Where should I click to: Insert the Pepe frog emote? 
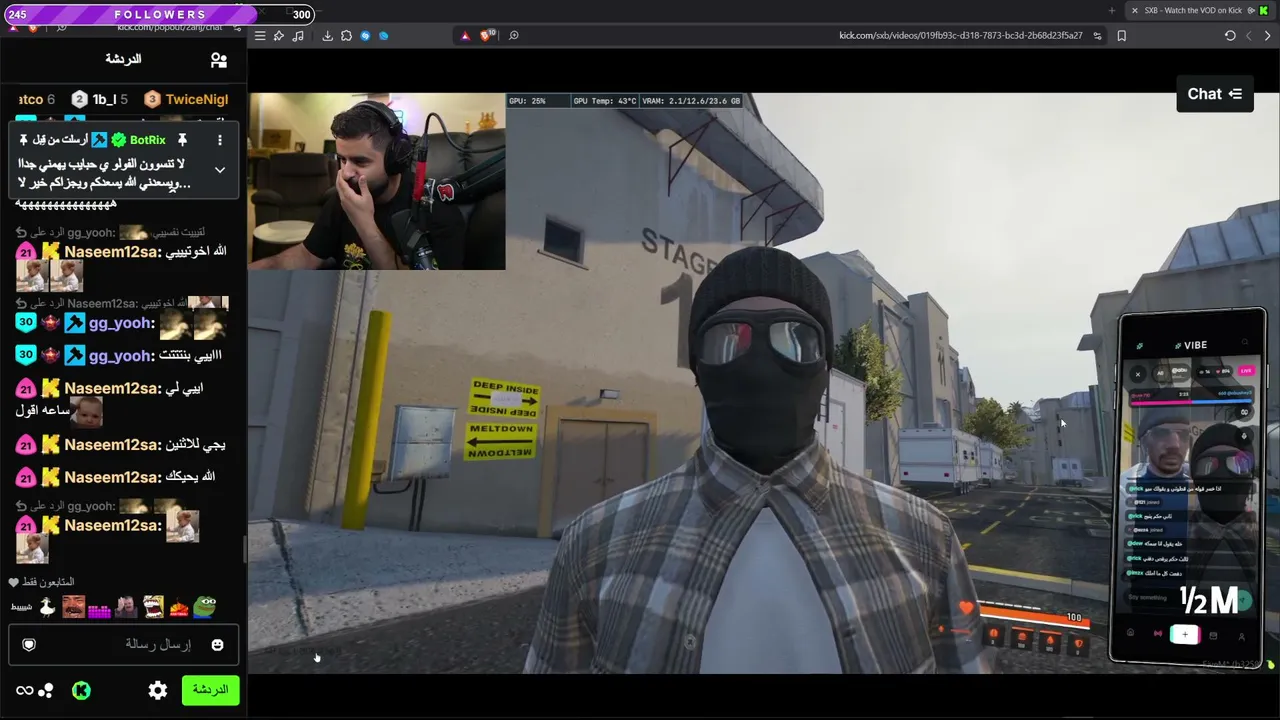(204, 607)
